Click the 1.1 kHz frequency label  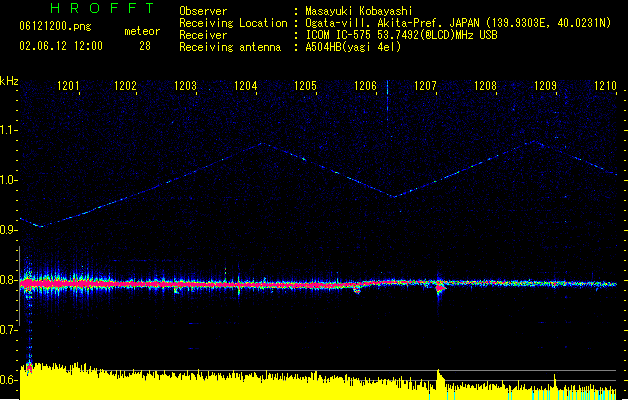pos(8,130)
